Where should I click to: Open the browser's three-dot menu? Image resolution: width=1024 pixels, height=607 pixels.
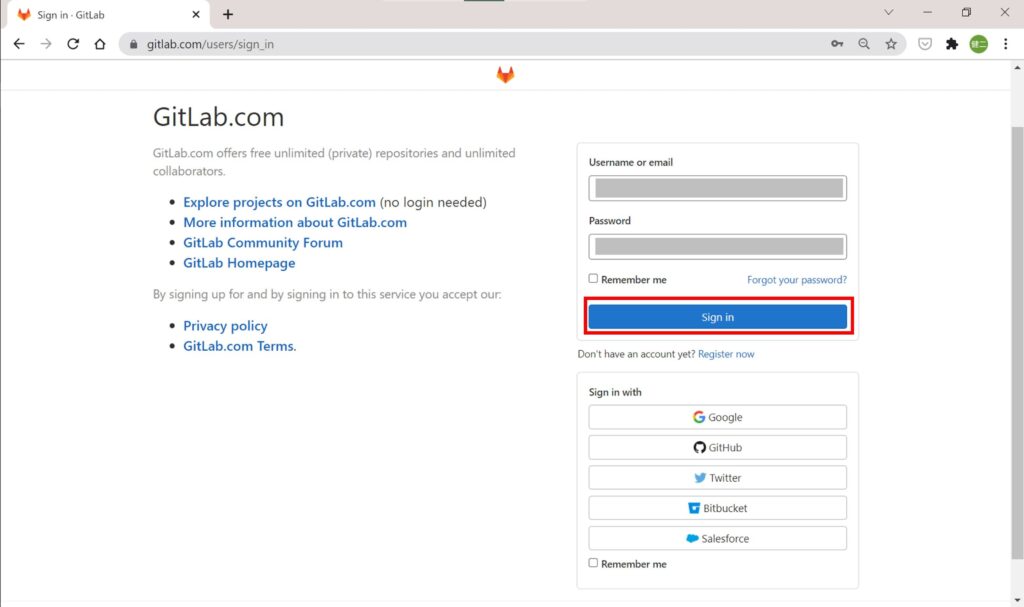[1005, 44]
